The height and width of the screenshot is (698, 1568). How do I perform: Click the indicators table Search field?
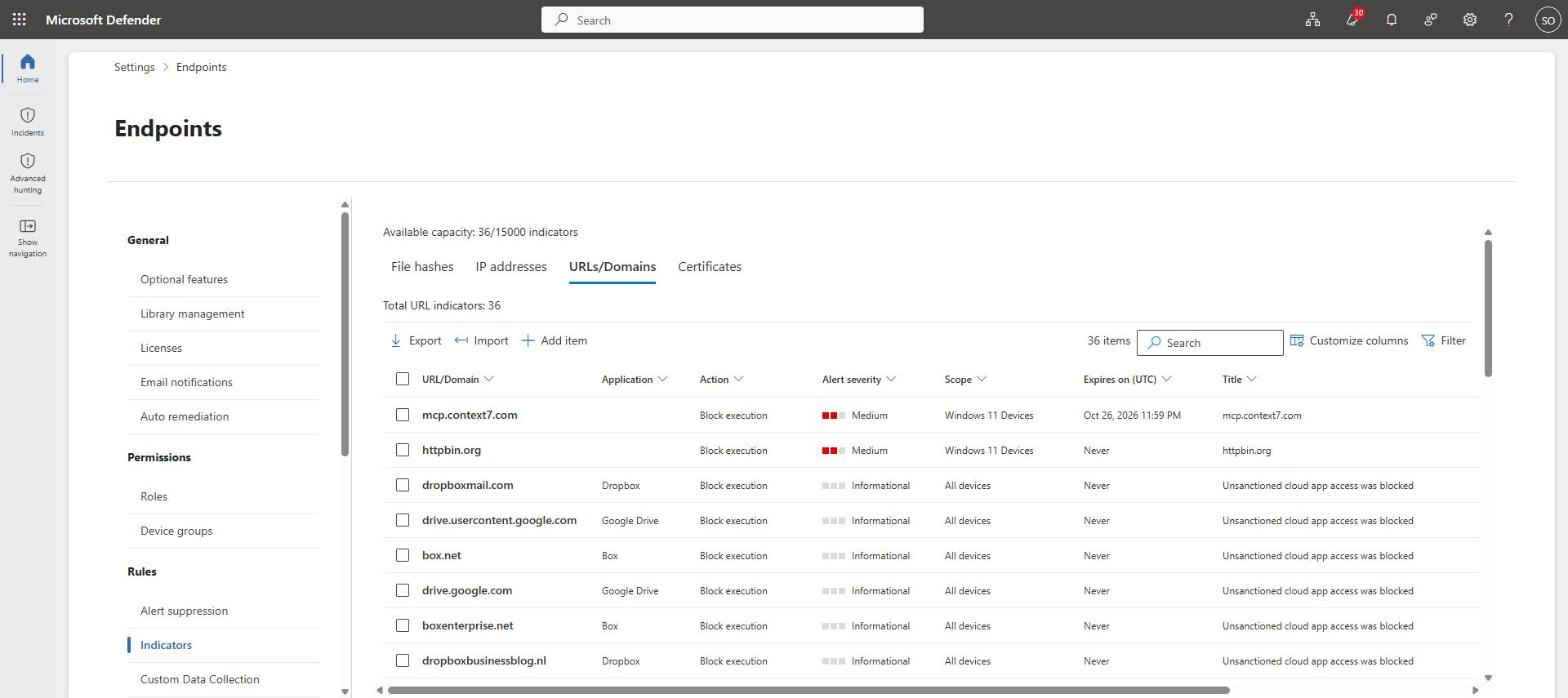click(x=1209, y=343)
